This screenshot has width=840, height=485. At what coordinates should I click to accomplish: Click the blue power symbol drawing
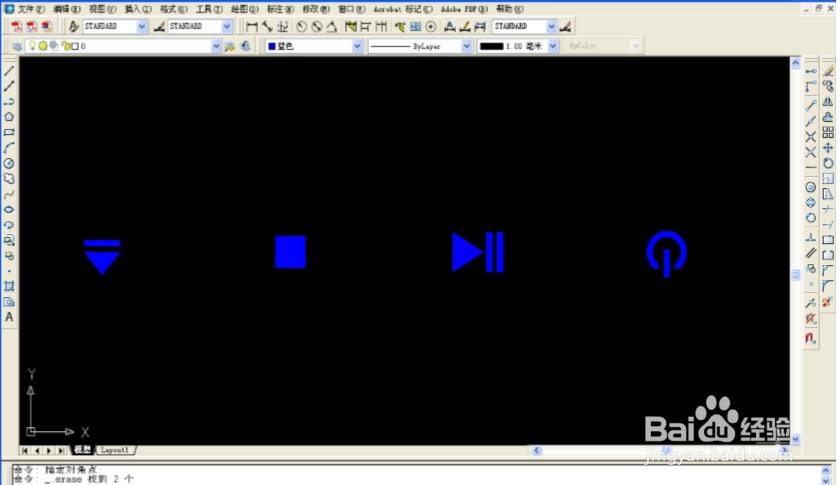coord(667,254)
